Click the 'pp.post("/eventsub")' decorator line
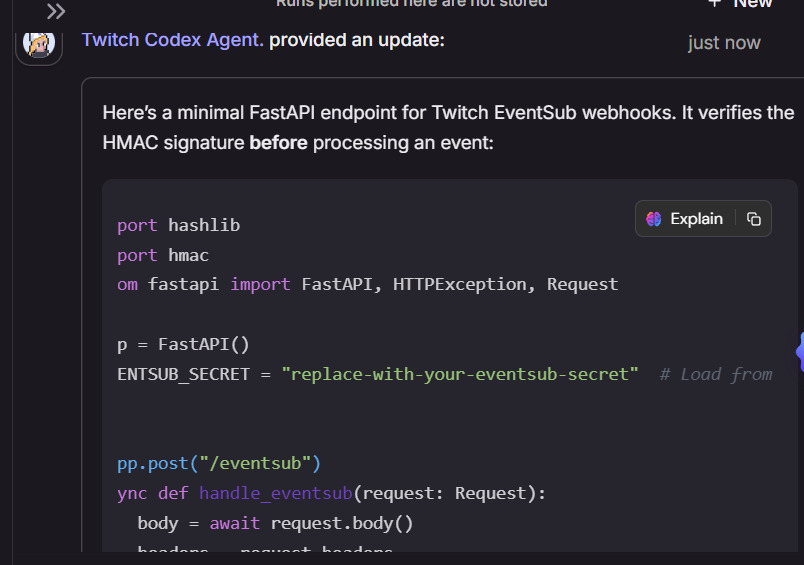The image size is (804, 565). tap(219, 463)
